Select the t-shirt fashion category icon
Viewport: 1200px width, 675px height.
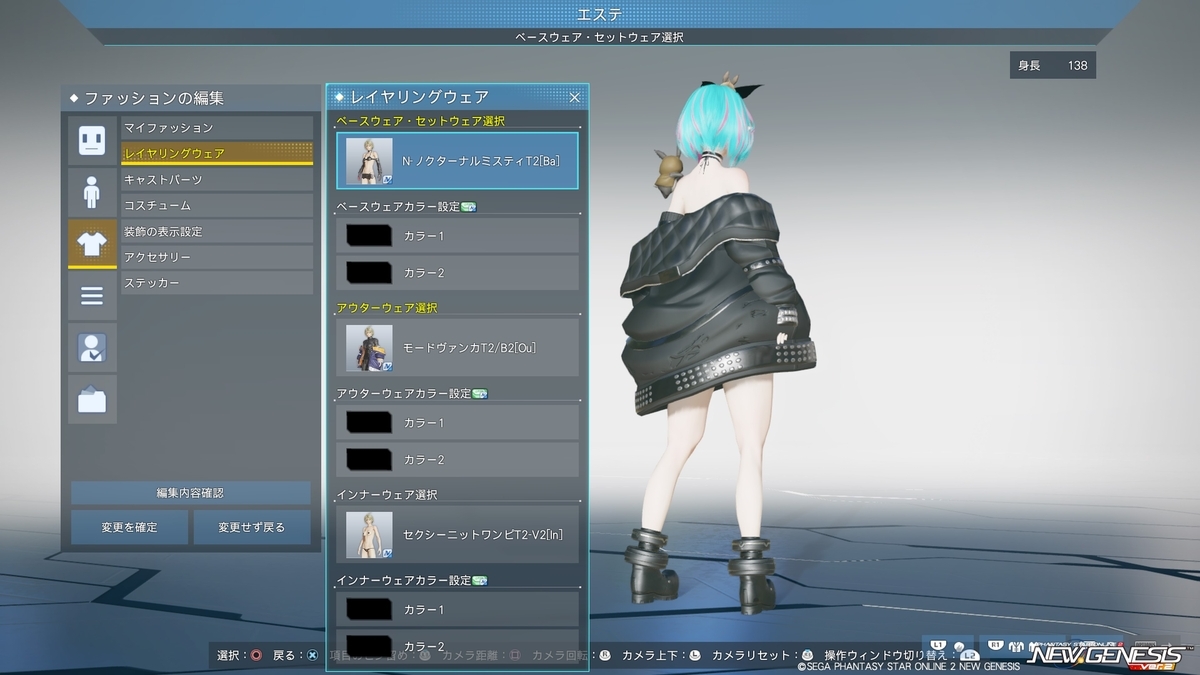92,244
